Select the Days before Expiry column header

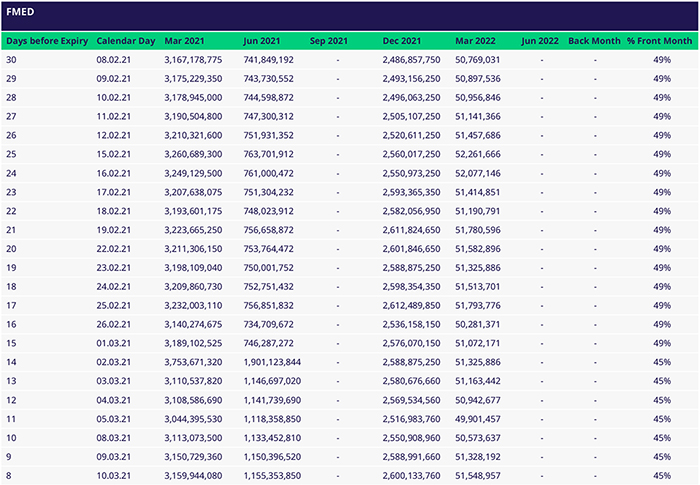tap(46, 41)
